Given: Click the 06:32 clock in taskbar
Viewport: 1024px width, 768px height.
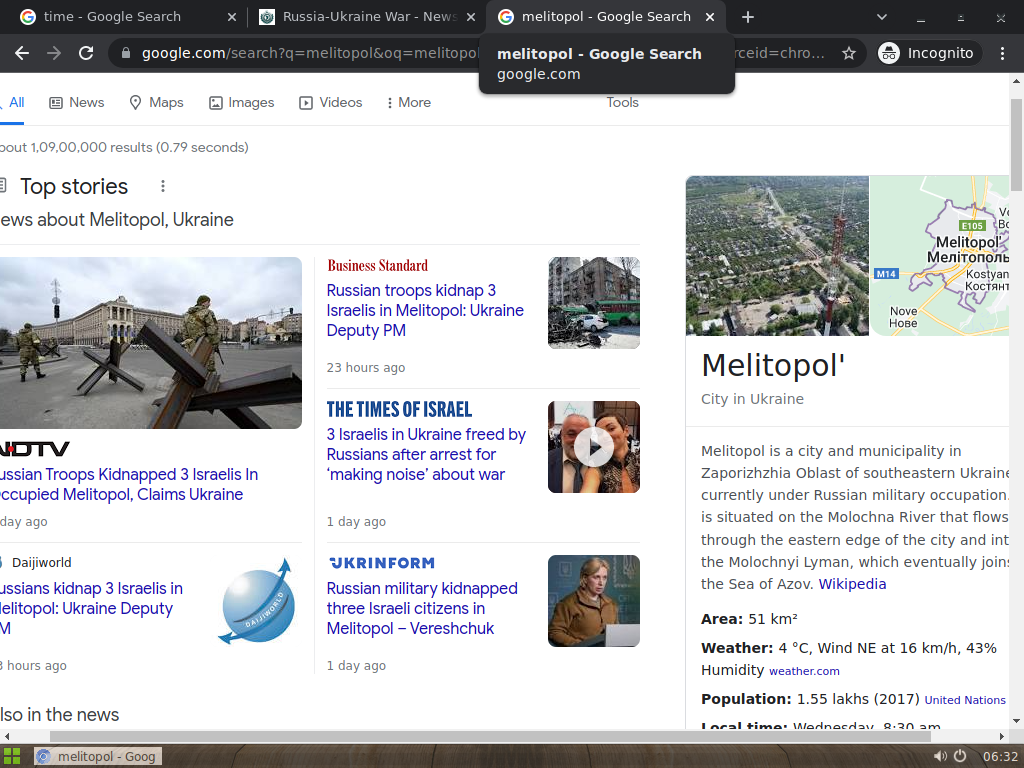Looking at the screenshot, I should [1000, 757].
